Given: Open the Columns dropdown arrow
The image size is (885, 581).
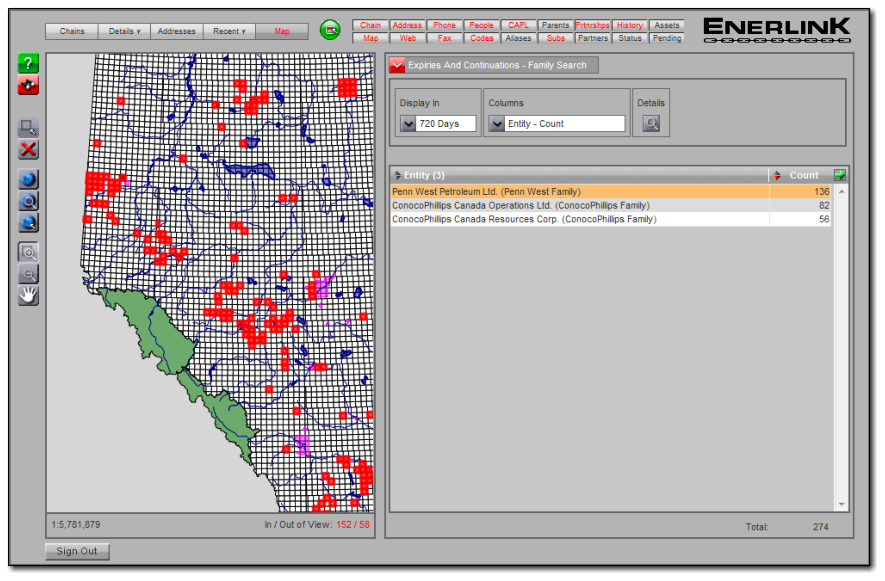Looking at the screenshot, I should [496, 124].
